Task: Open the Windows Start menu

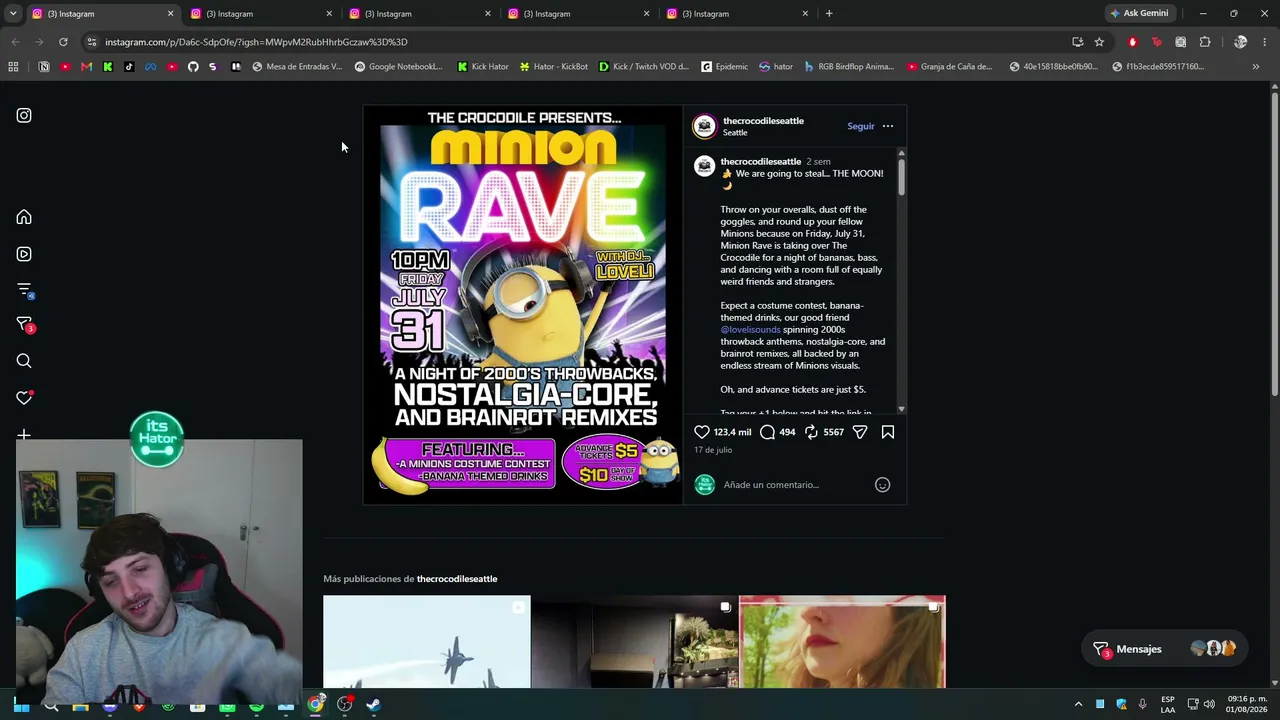Action: click(x=21, y=705)
